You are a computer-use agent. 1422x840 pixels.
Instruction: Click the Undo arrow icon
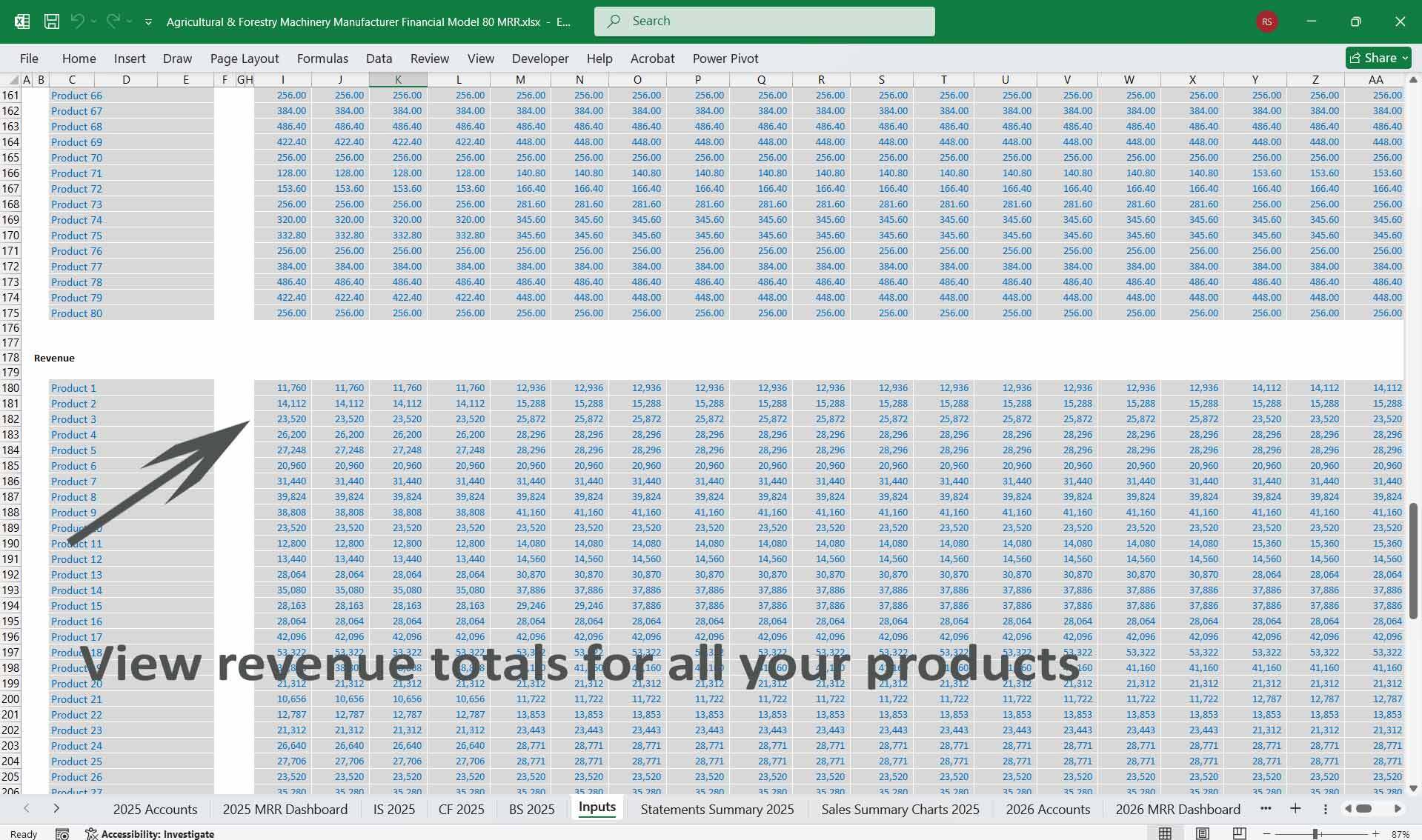(x=77, y=21)
